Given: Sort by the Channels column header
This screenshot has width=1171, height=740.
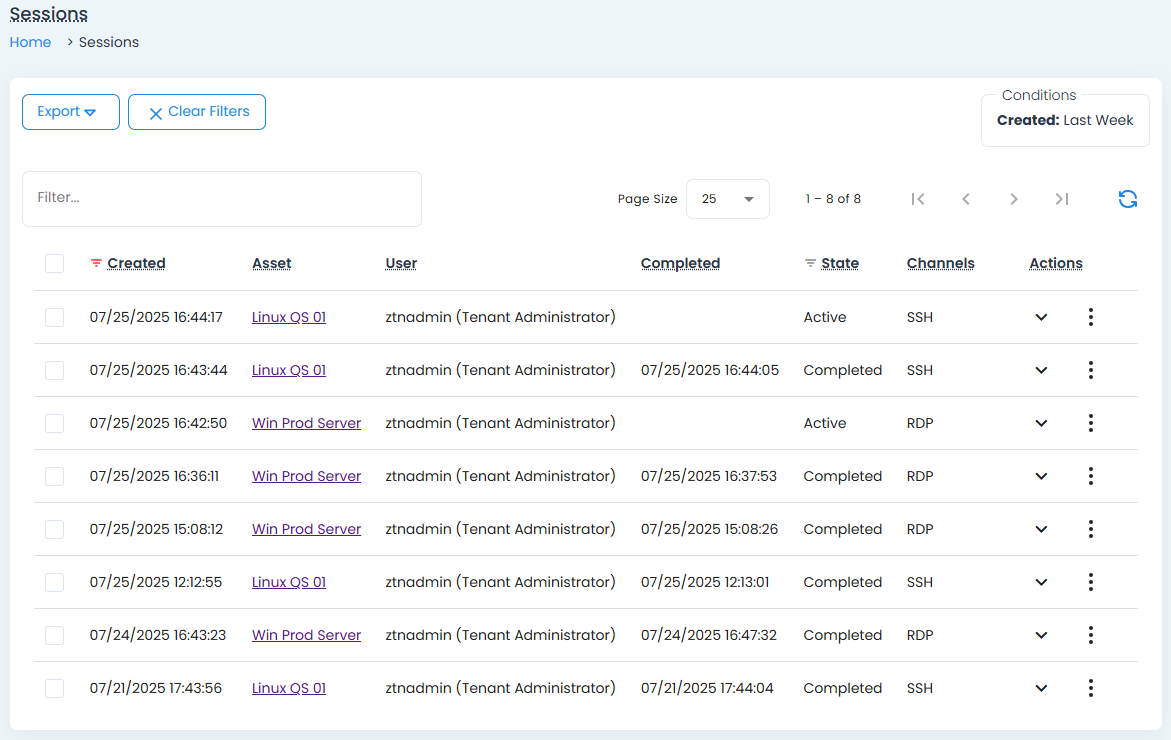Looking at the screenshot, I should pos(940,264).
